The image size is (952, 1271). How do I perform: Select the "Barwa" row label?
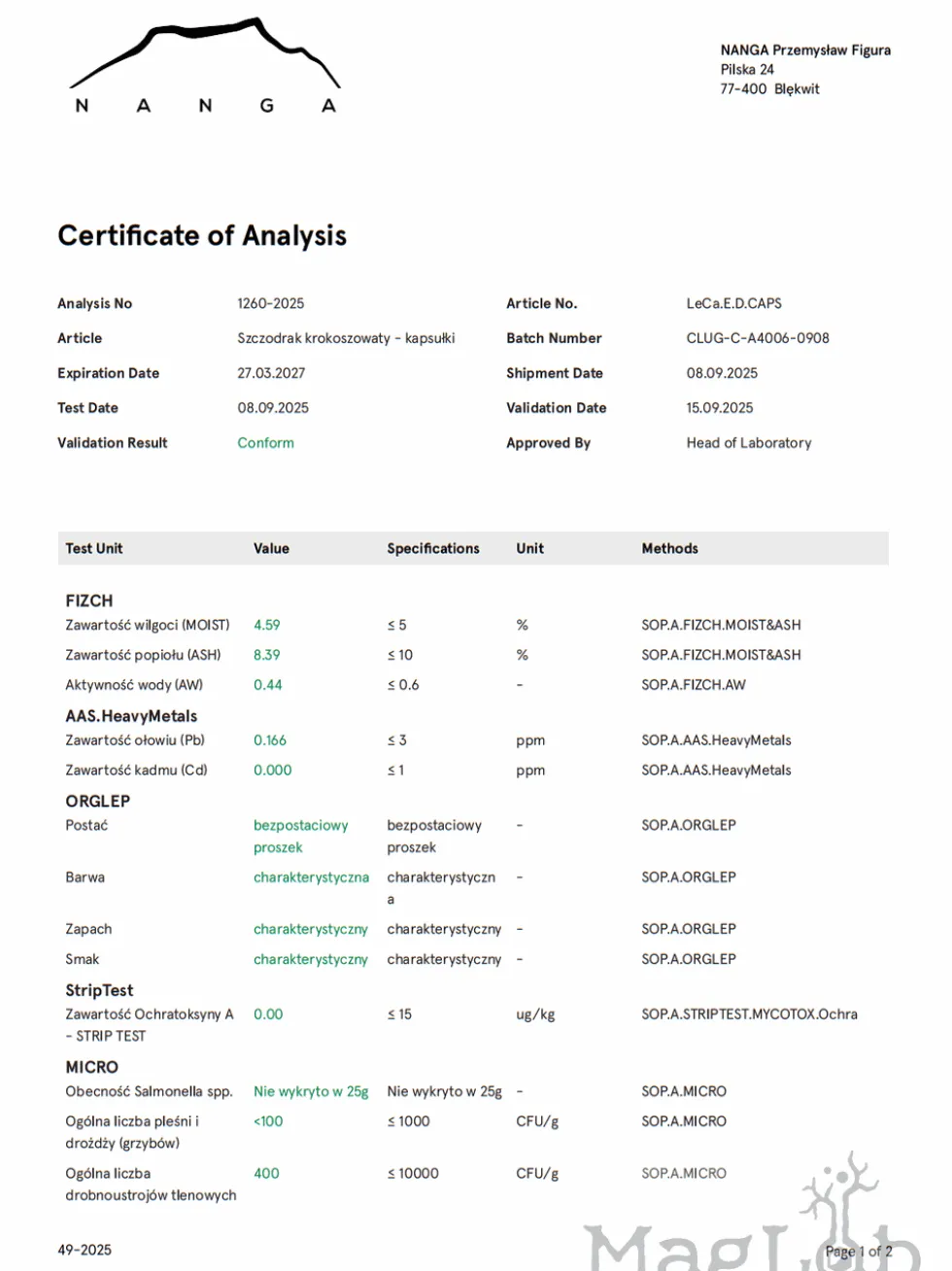click(85, 877)
